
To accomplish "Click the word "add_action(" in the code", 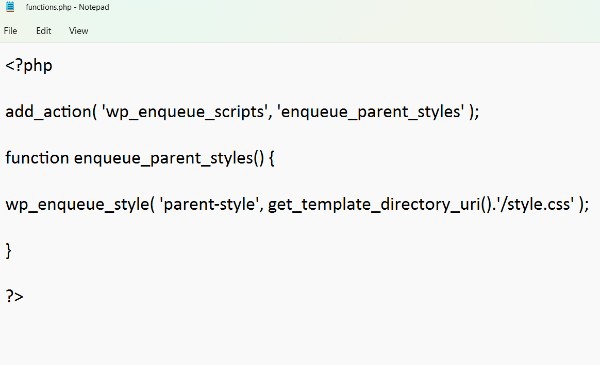I will (x=51, y=112).
